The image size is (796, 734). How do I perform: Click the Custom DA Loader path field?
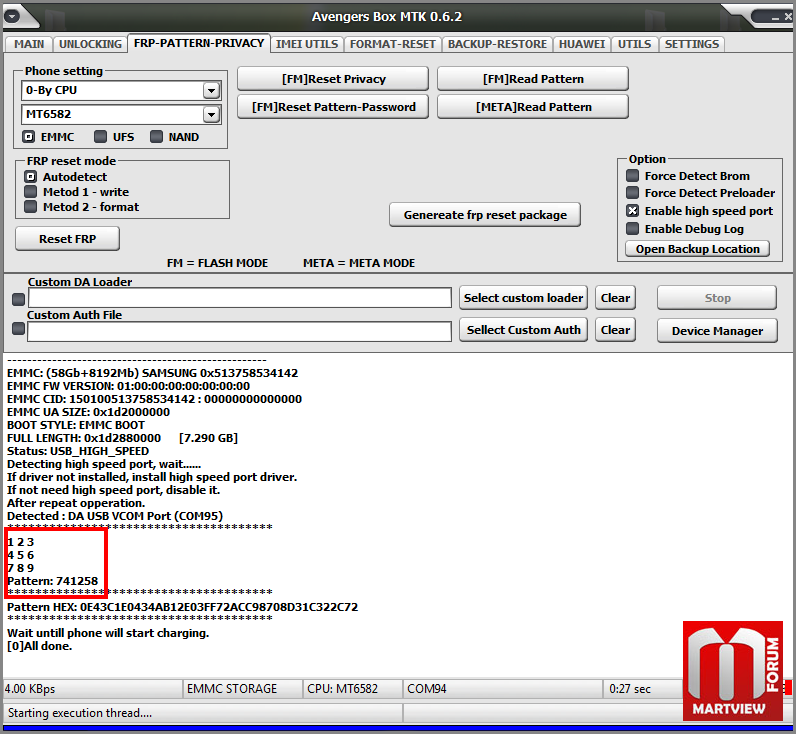tap(240, 298)
